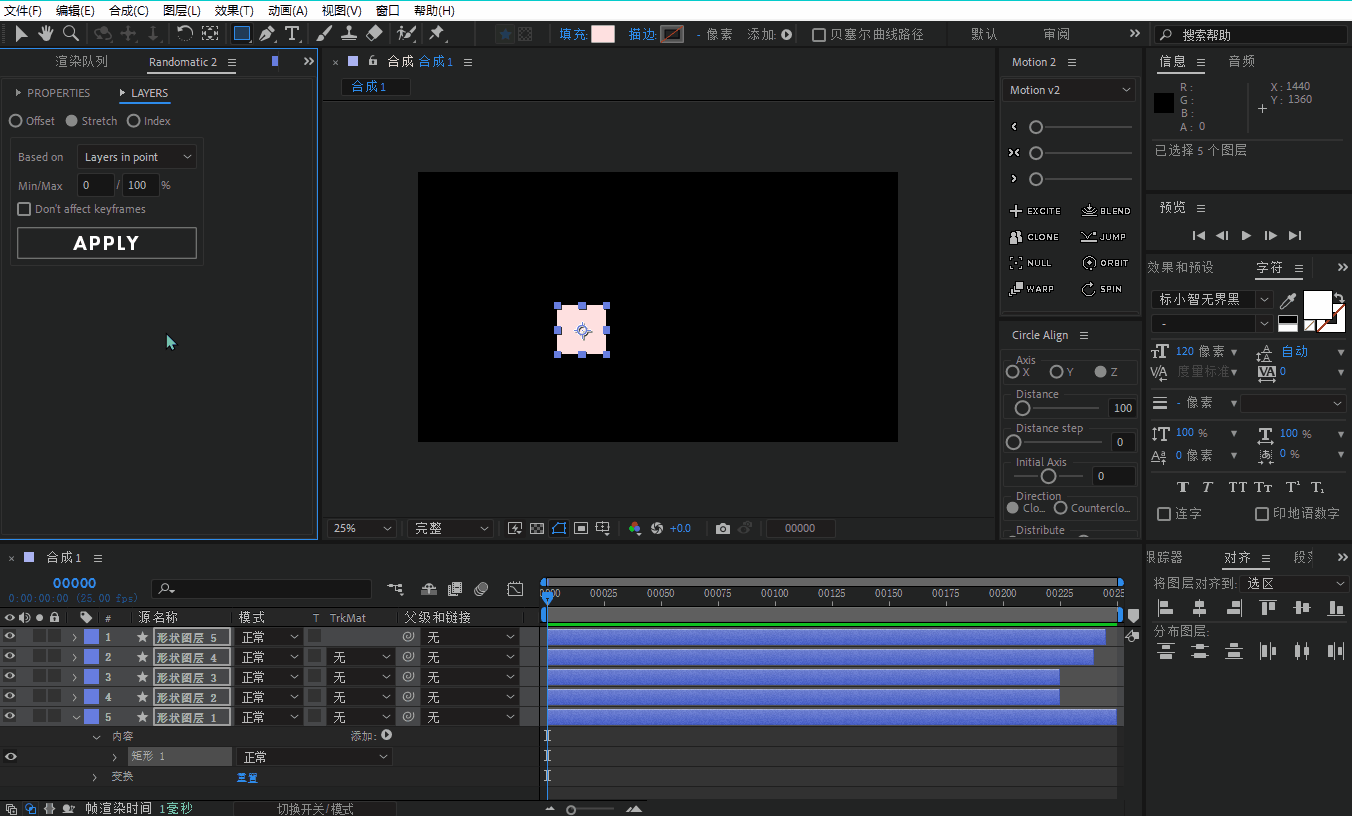Open the 效果(T) menu
The width and height of the screenshot is (1352, 816).
pos(234,10)
